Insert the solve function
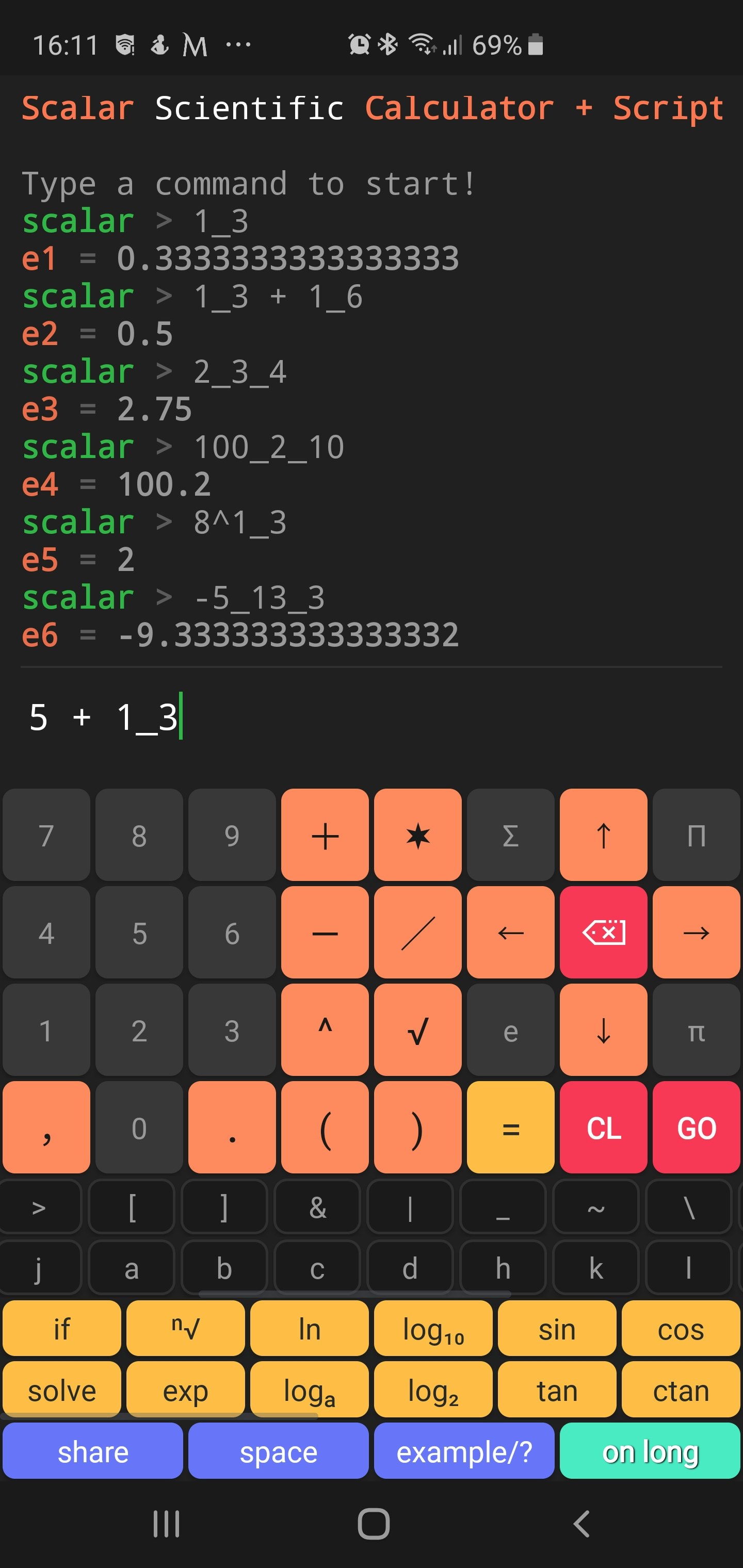Image resolution: width=743 pixels, height=1568 pixels. click(x=61, y=1389)
